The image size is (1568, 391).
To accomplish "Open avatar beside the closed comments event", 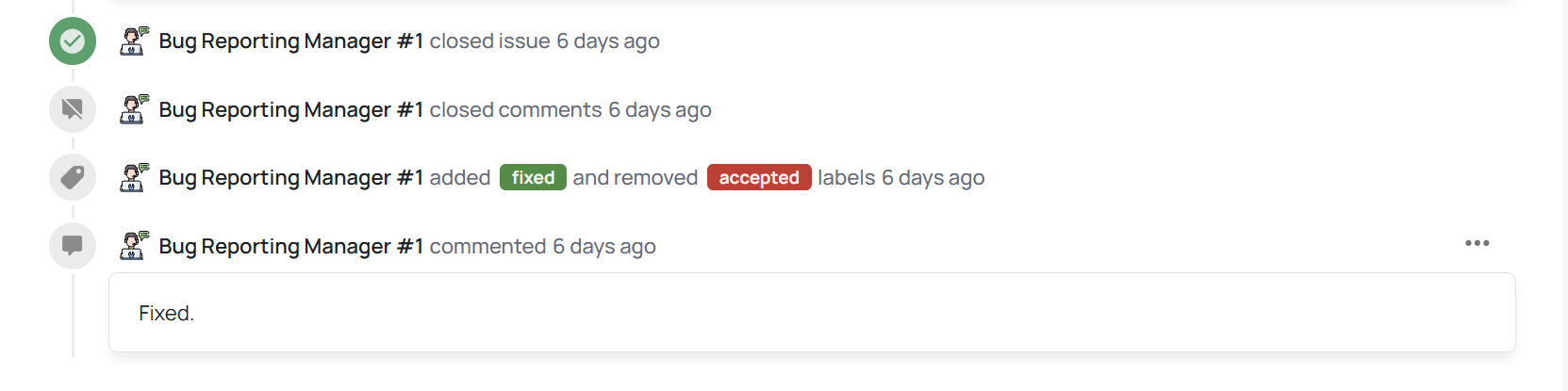I will point(134,109).
